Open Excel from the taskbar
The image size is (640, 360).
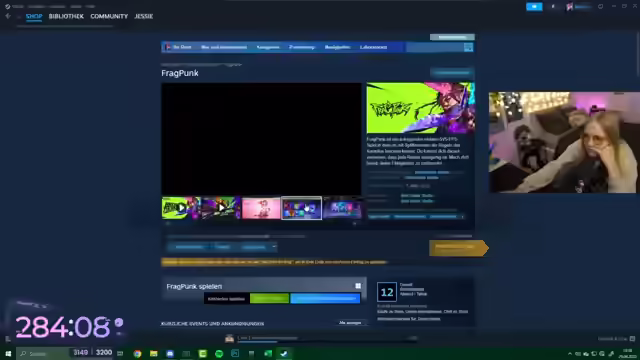tap(268, 353)
